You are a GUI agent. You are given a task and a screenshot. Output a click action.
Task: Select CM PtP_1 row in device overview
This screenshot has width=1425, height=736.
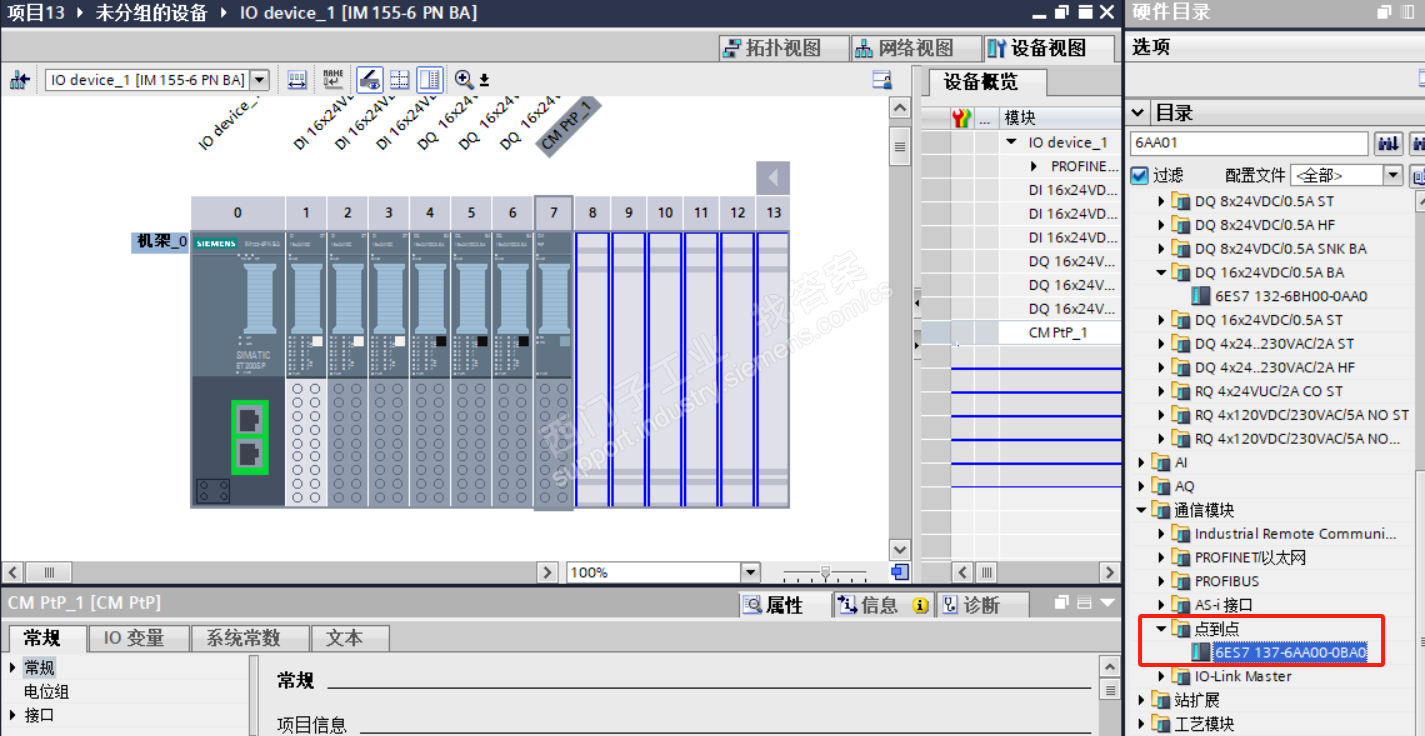[1057, 332]
